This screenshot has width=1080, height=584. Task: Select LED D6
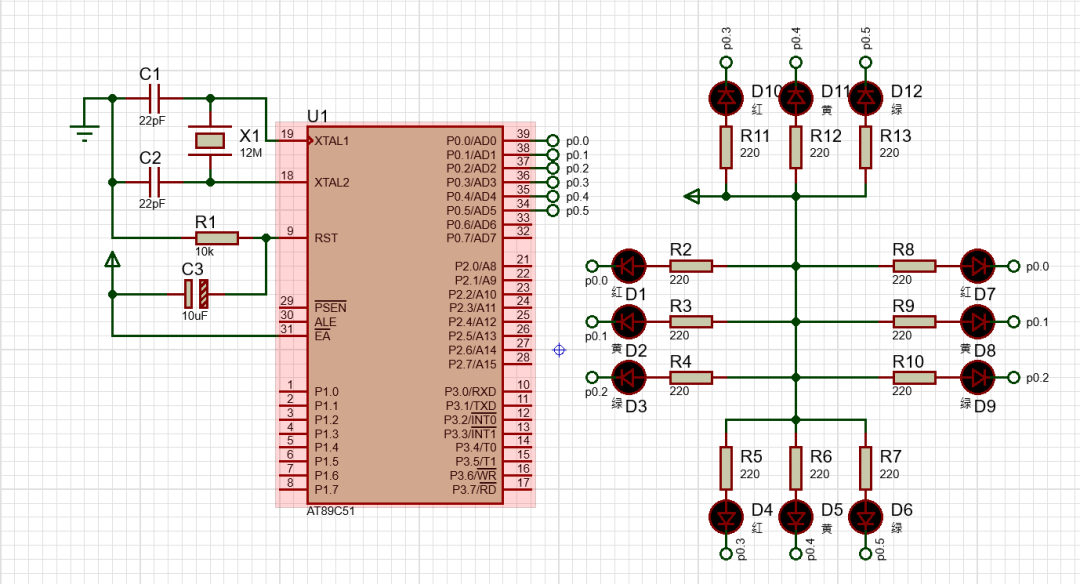click(866, 517)
